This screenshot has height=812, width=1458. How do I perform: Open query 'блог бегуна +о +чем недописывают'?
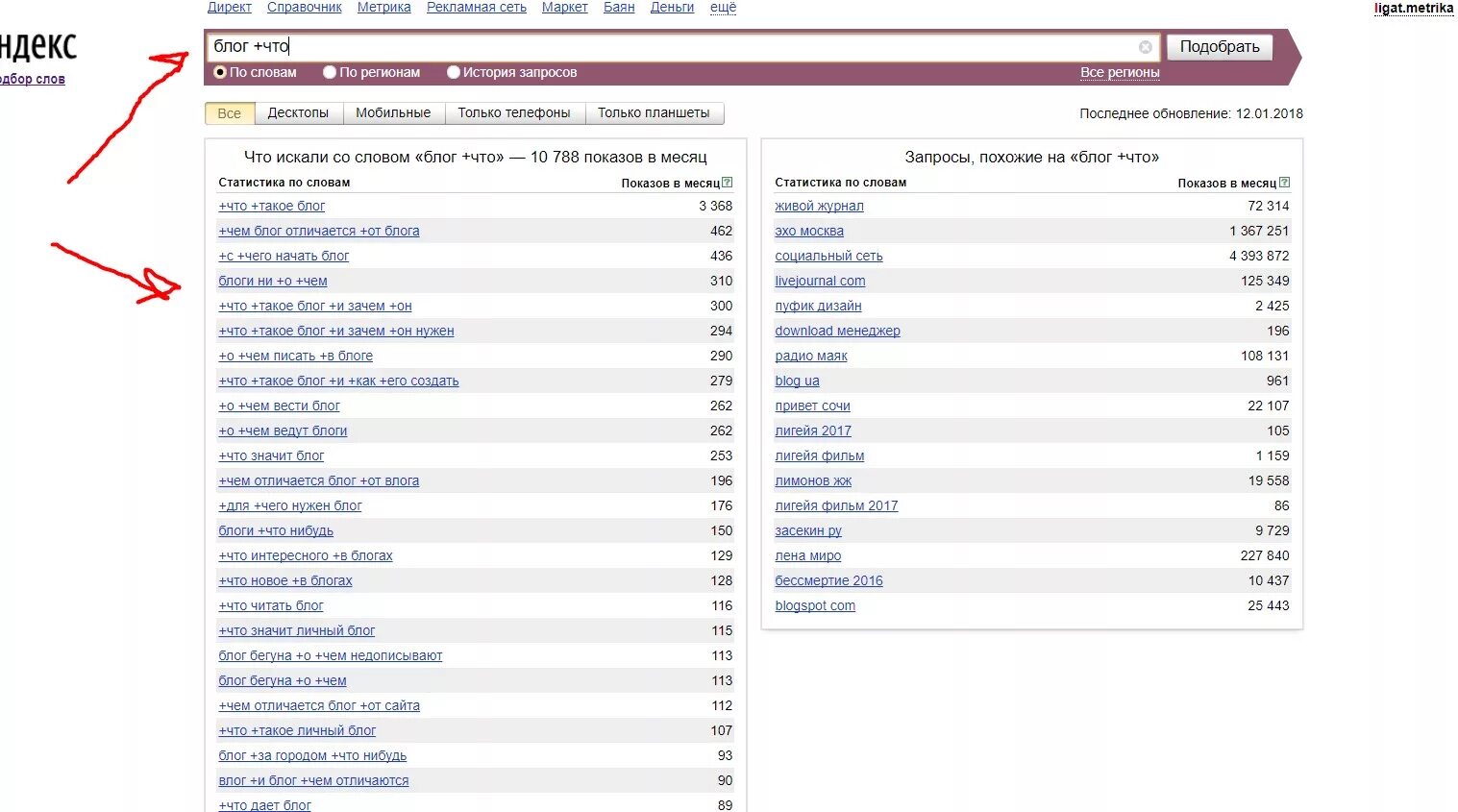coord(331,655)
